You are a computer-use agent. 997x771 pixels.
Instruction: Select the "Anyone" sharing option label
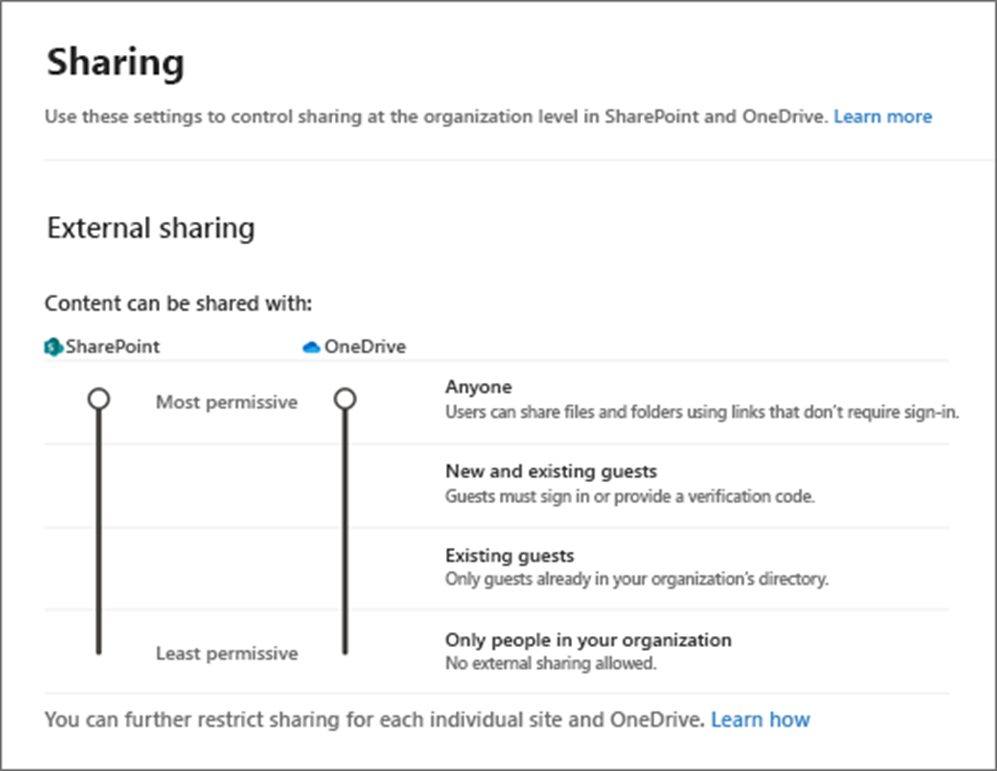477,387
